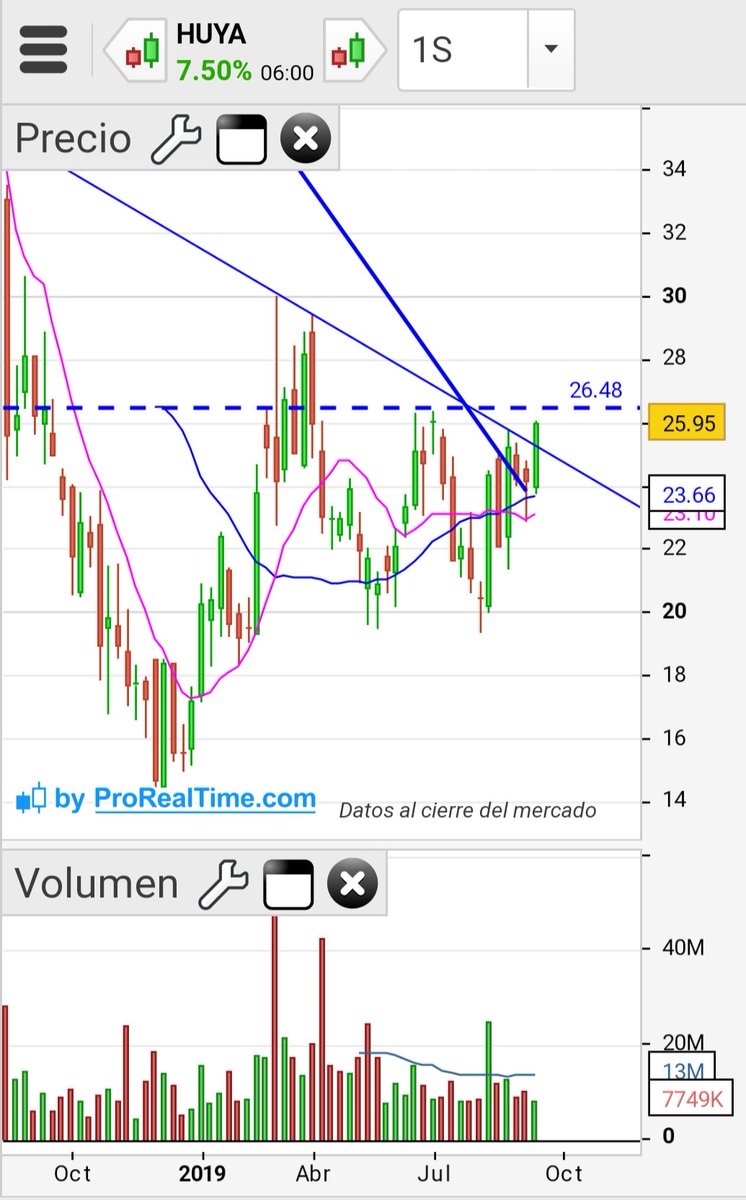Screen dimensions: 746x1200
Task: Select the HUYA ticker name
Action: [x=210, y=34]
